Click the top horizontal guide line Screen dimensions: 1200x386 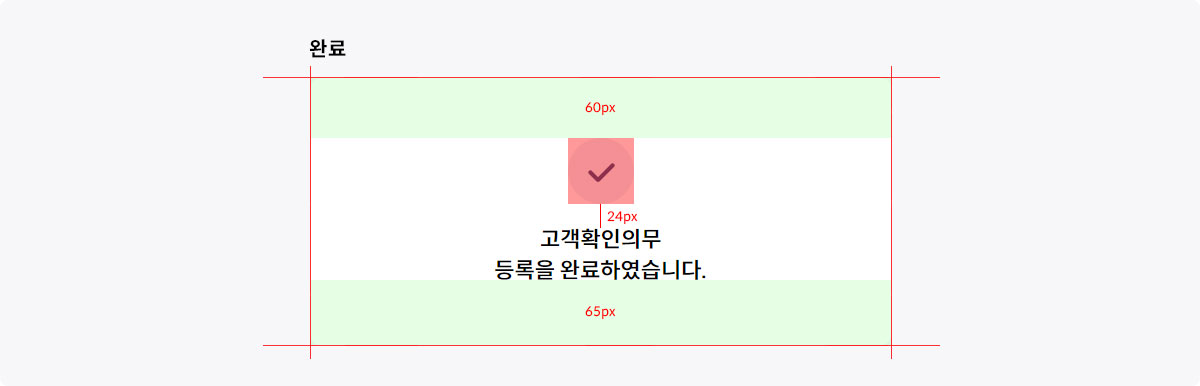click(601, 77)
